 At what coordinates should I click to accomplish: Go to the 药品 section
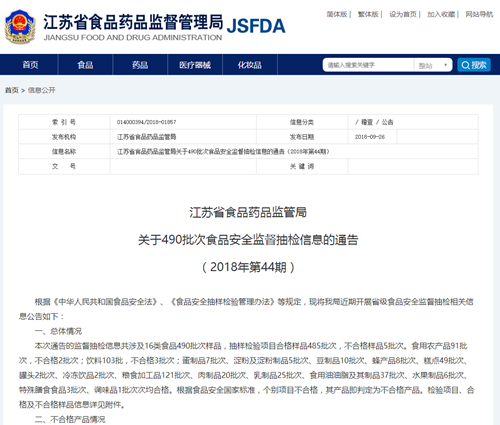[x=140, y=65]
